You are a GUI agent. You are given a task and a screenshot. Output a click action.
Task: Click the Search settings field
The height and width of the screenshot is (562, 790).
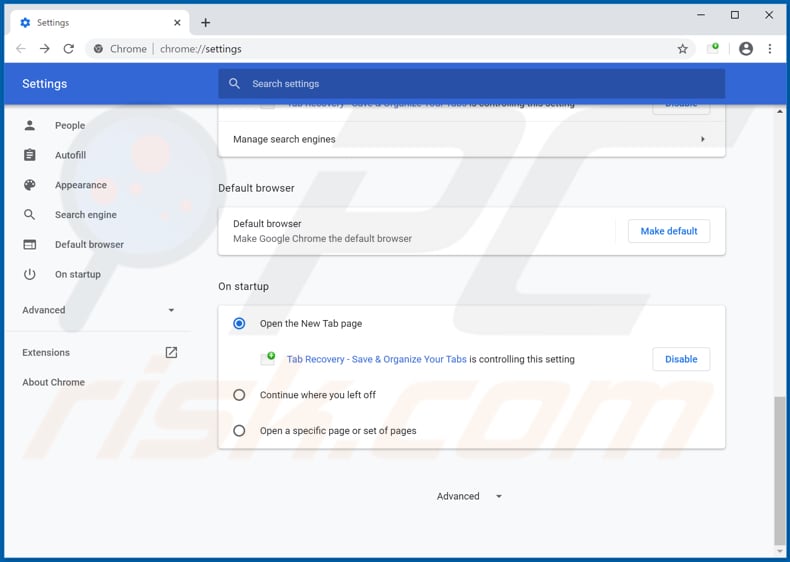[472, 84]
